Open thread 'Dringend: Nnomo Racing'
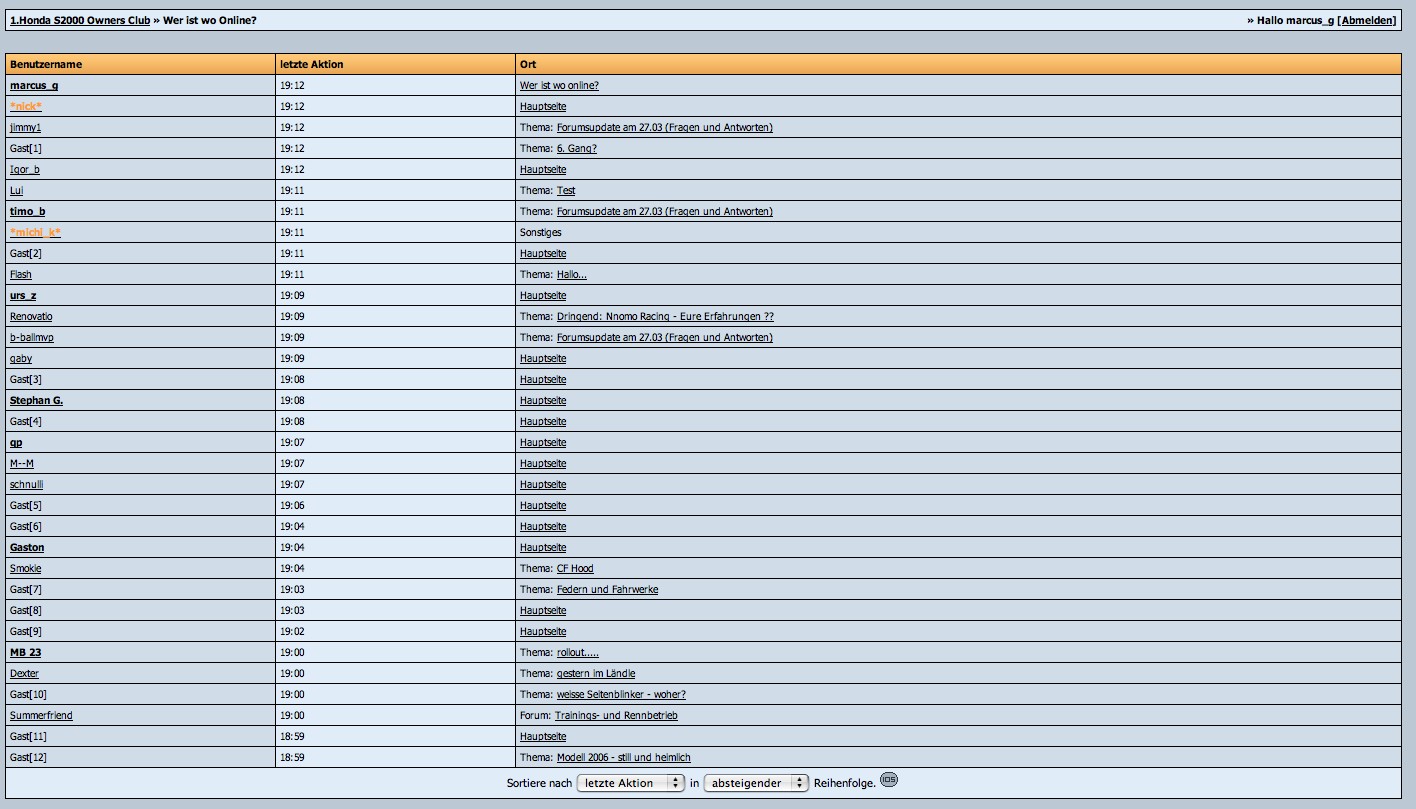The image size is (1416, 809). pyautogui.click(x=664, y=317)
